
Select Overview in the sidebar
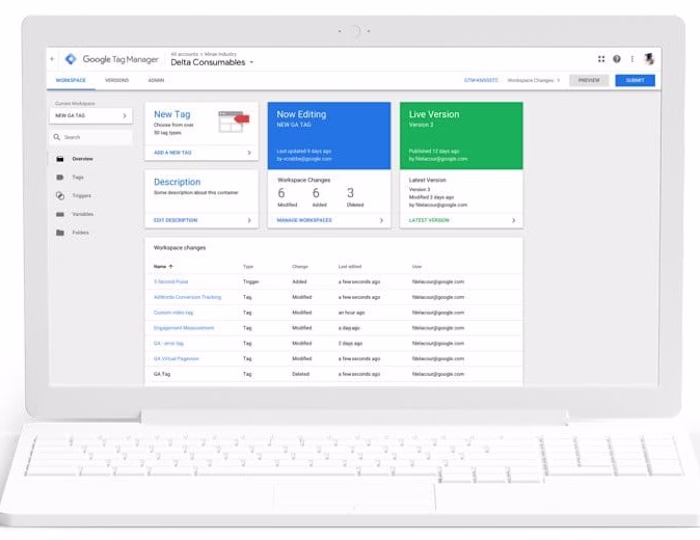point(83,159)
